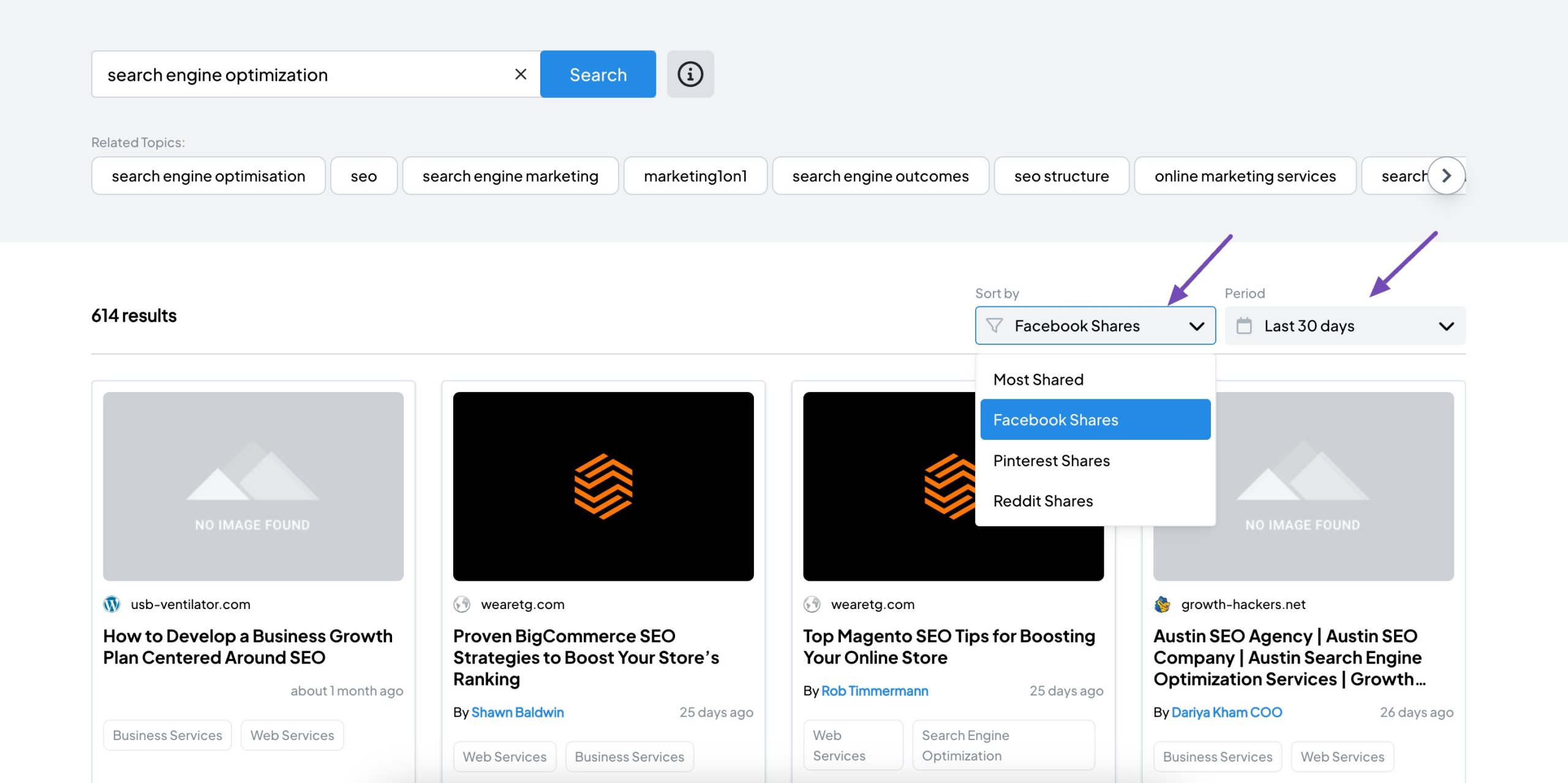Click the WordPress favicon beside usb-ventilator.com
The width and height of the screenshot is (1568, 783).
click(111, 605)
